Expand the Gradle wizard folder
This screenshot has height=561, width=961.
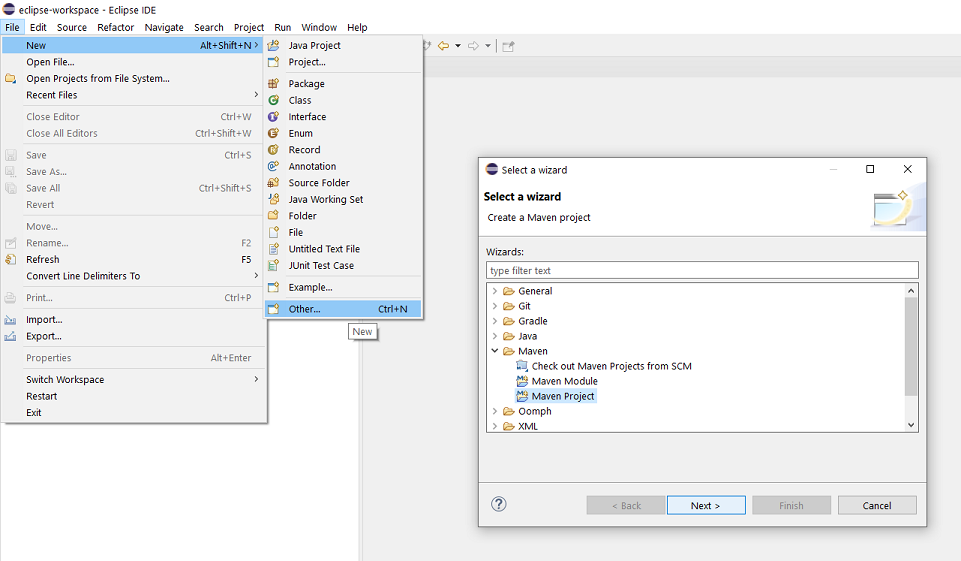point(494,321)
